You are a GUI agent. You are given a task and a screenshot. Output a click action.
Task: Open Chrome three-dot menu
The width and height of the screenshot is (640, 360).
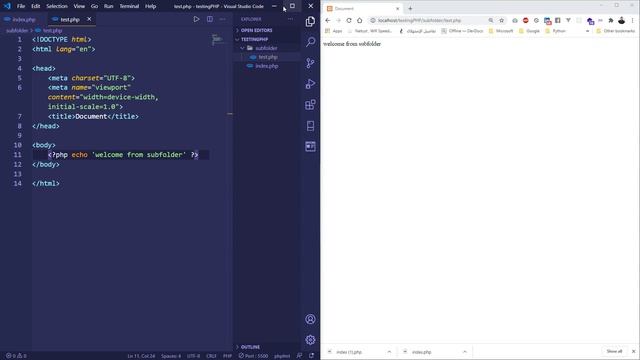(633, 20)
